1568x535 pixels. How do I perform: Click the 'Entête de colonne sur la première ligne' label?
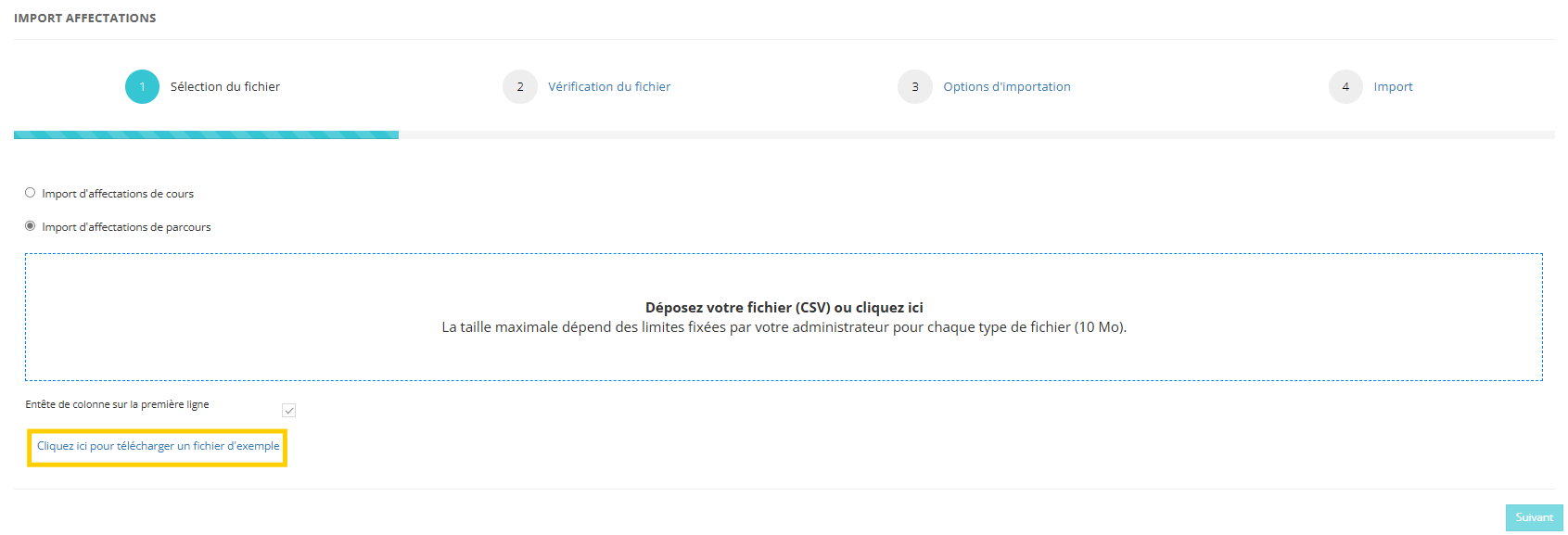[117, 404]
